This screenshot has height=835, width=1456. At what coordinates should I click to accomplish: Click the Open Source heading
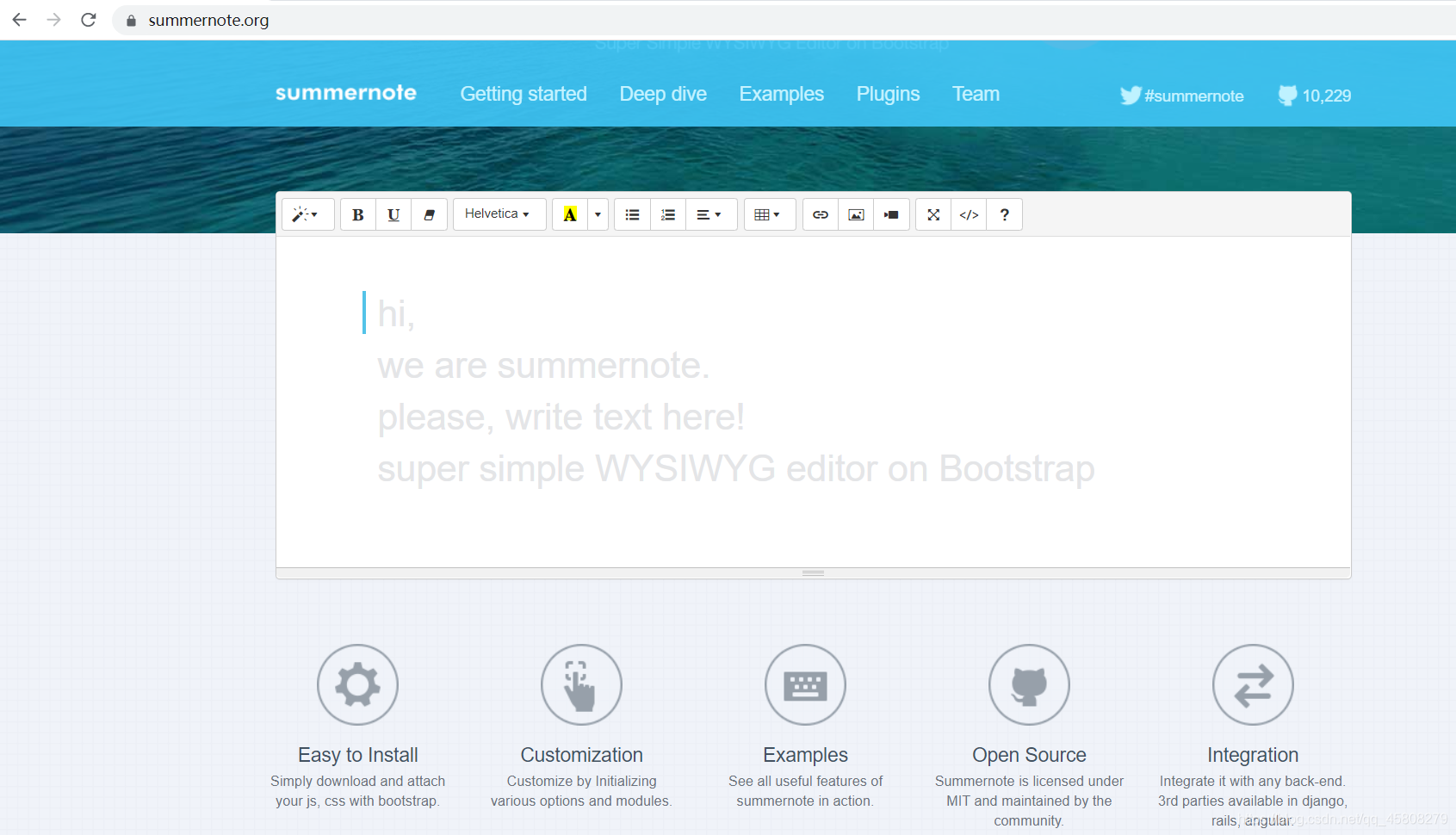[1029, 755]
